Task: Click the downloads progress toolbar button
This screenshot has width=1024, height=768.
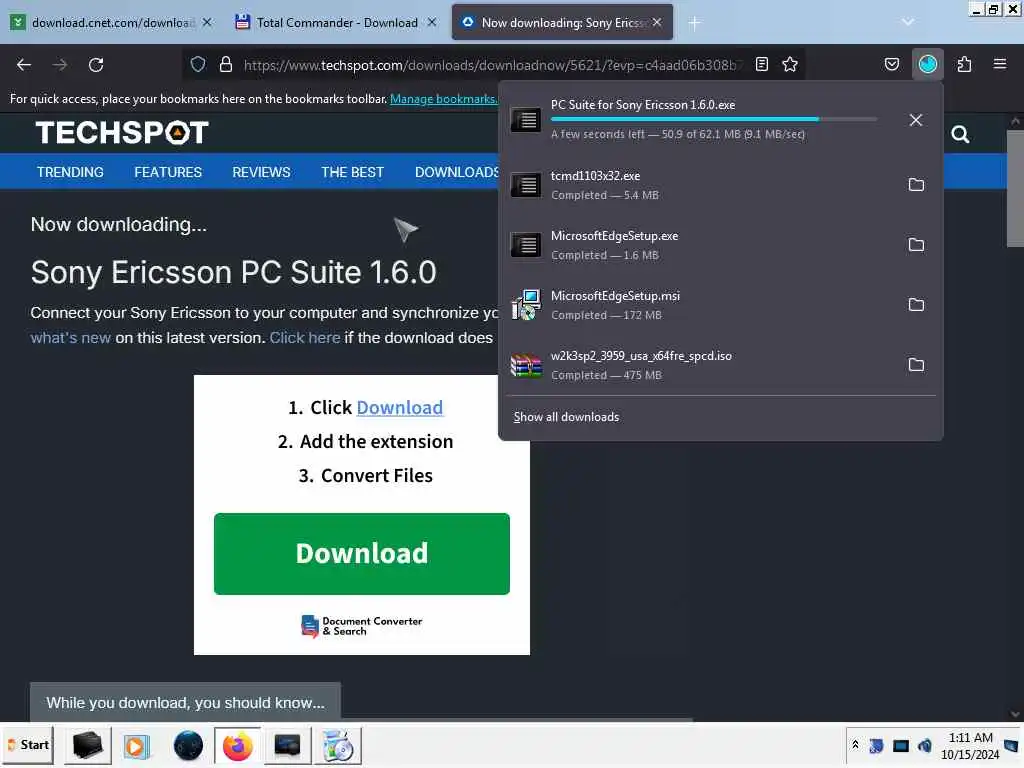Action: (927, 64)
